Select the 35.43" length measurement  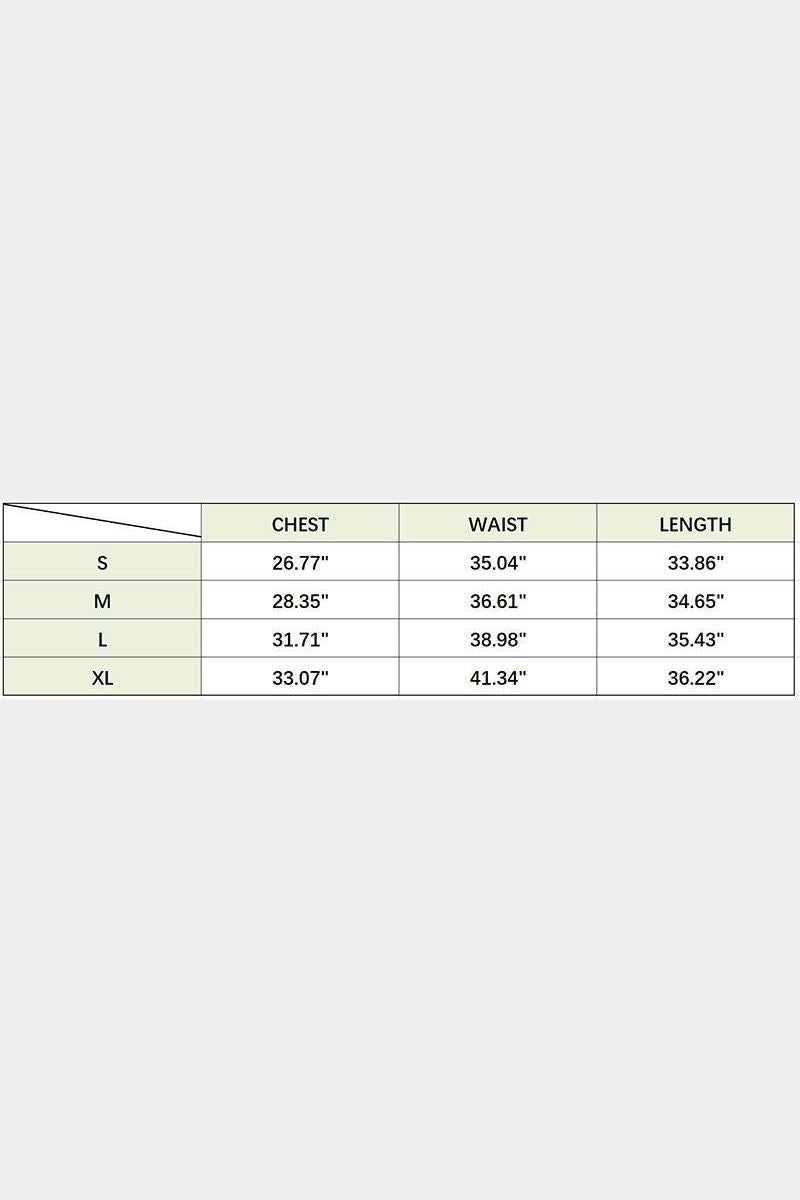(x=695, y=639)
